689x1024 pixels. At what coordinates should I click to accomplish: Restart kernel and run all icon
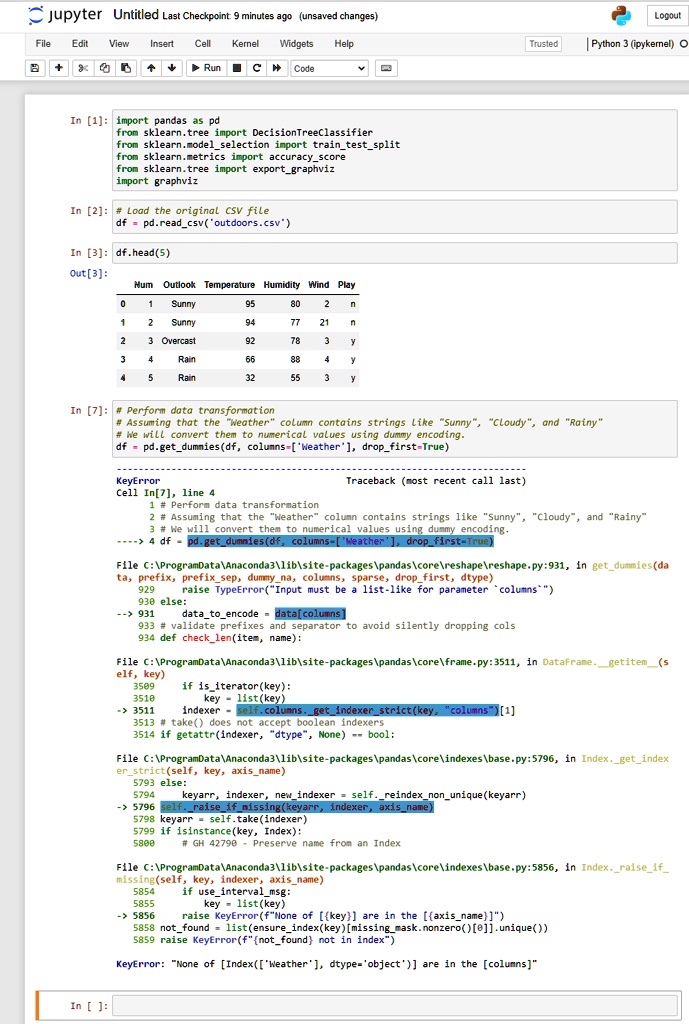pos(277,68)
